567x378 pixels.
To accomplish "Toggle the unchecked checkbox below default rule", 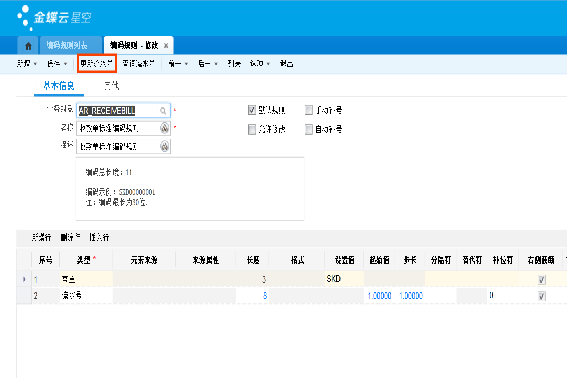I will 252,129.
